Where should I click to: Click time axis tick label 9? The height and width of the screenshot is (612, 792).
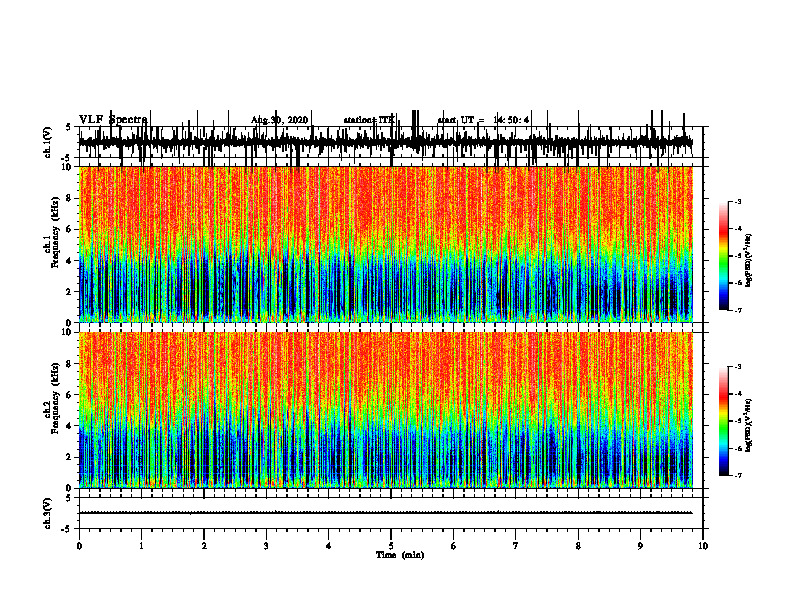[640, 546]
